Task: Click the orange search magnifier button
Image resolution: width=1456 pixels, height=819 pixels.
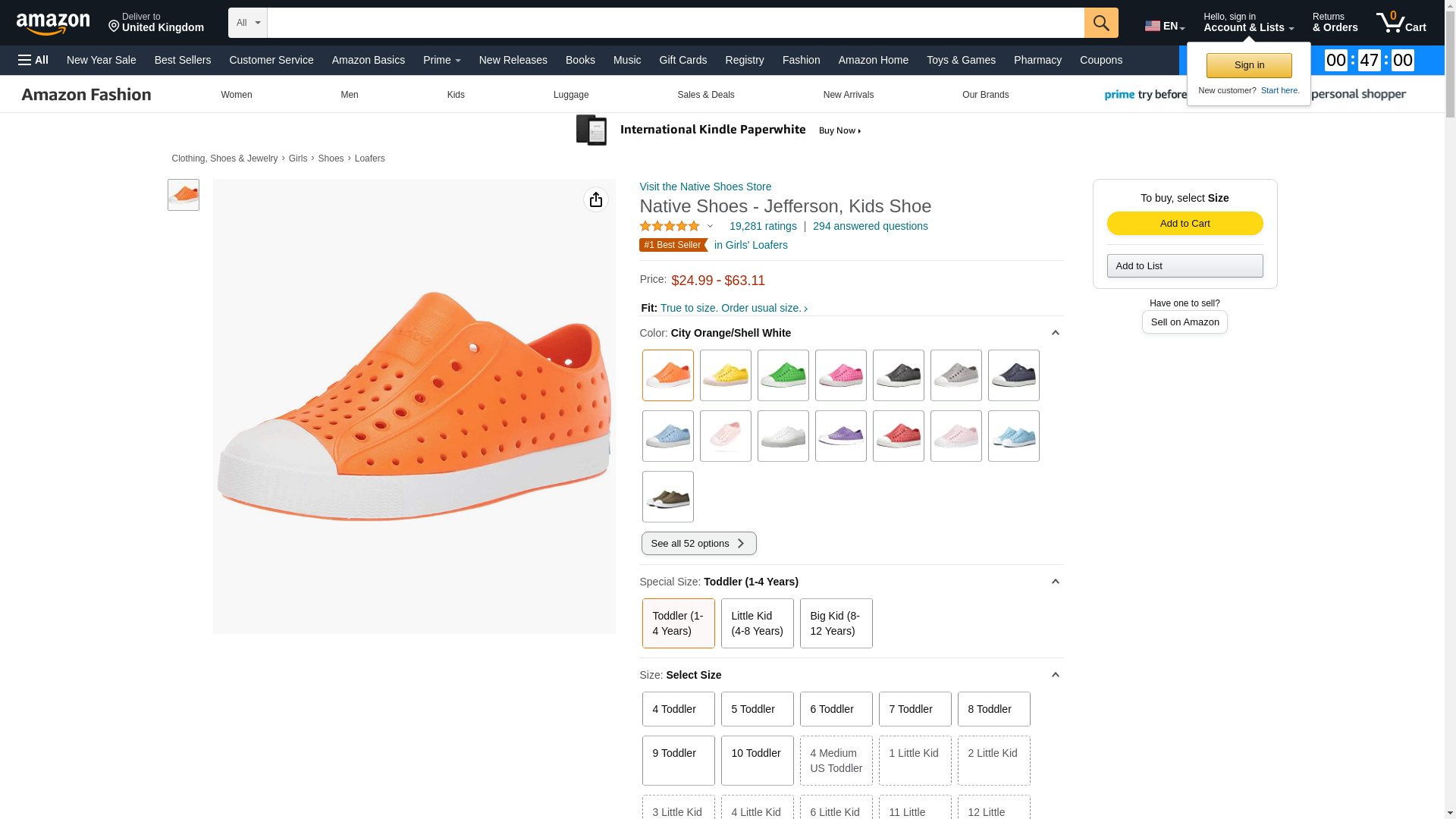Action: click(1101, 23)
